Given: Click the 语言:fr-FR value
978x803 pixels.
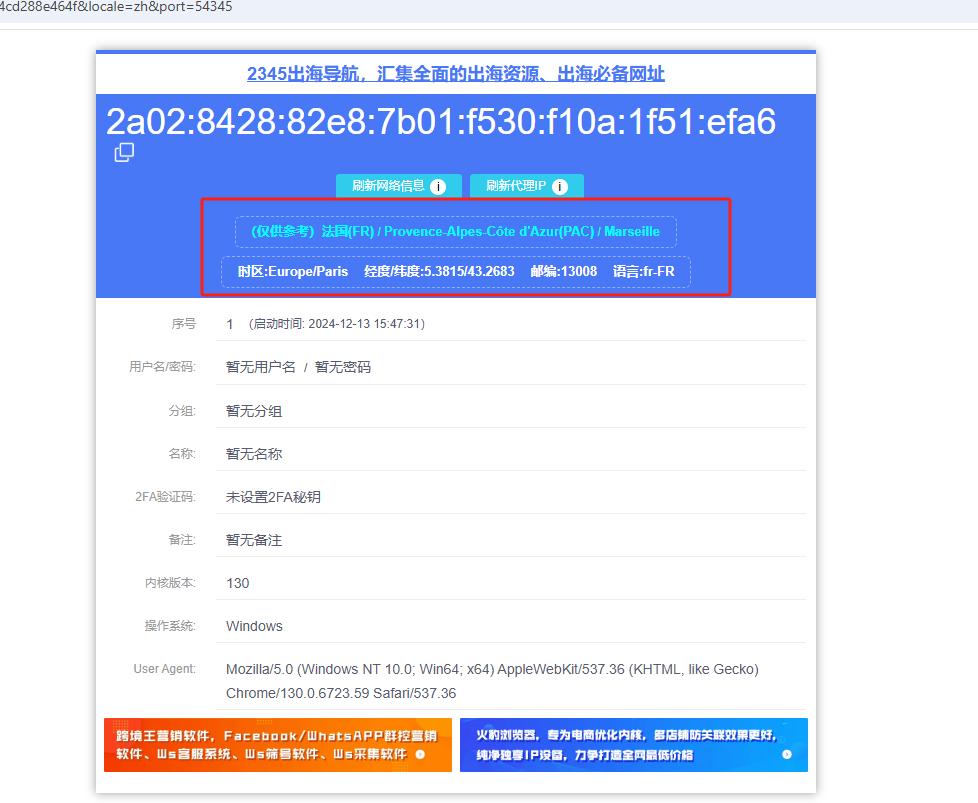Looking at the screenshot, I should tap(644, 271).
